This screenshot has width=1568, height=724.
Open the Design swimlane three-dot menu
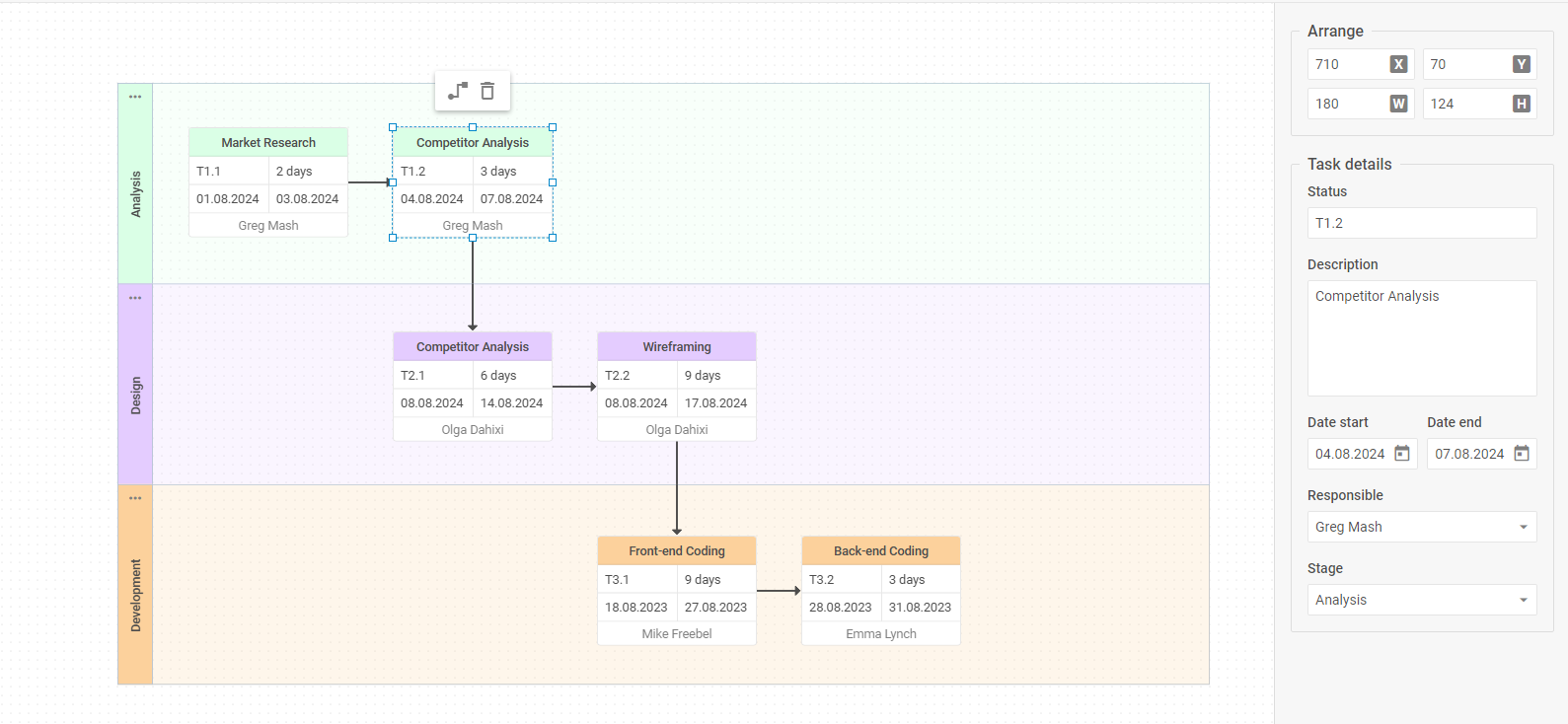(135, 298)
